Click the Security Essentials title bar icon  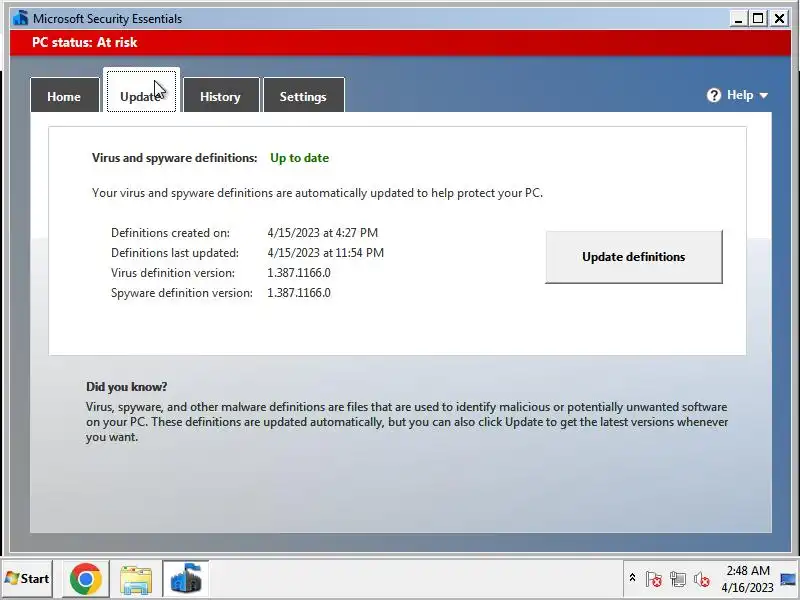[20, 18]
